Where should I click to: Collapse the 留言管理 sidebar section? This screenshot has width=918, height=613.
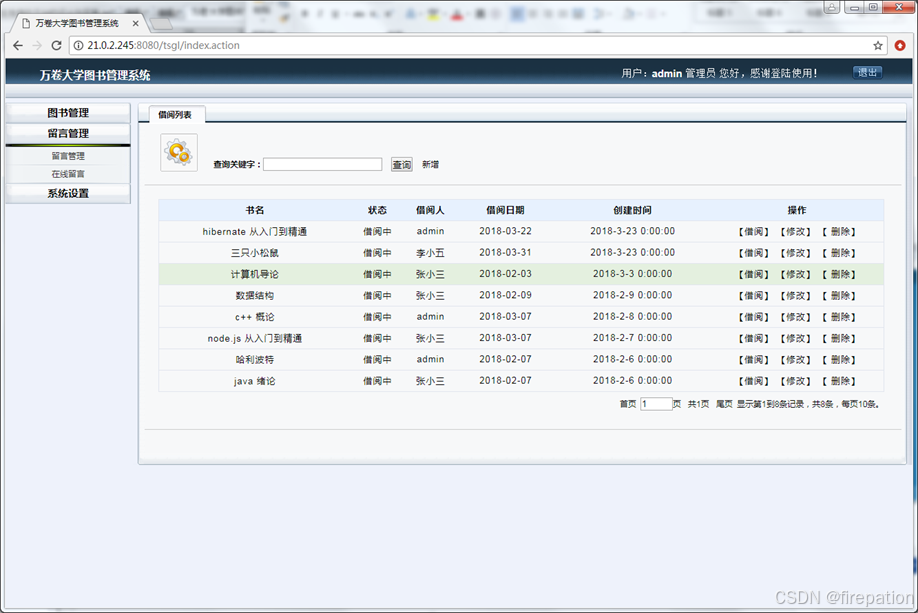(68, 133)
